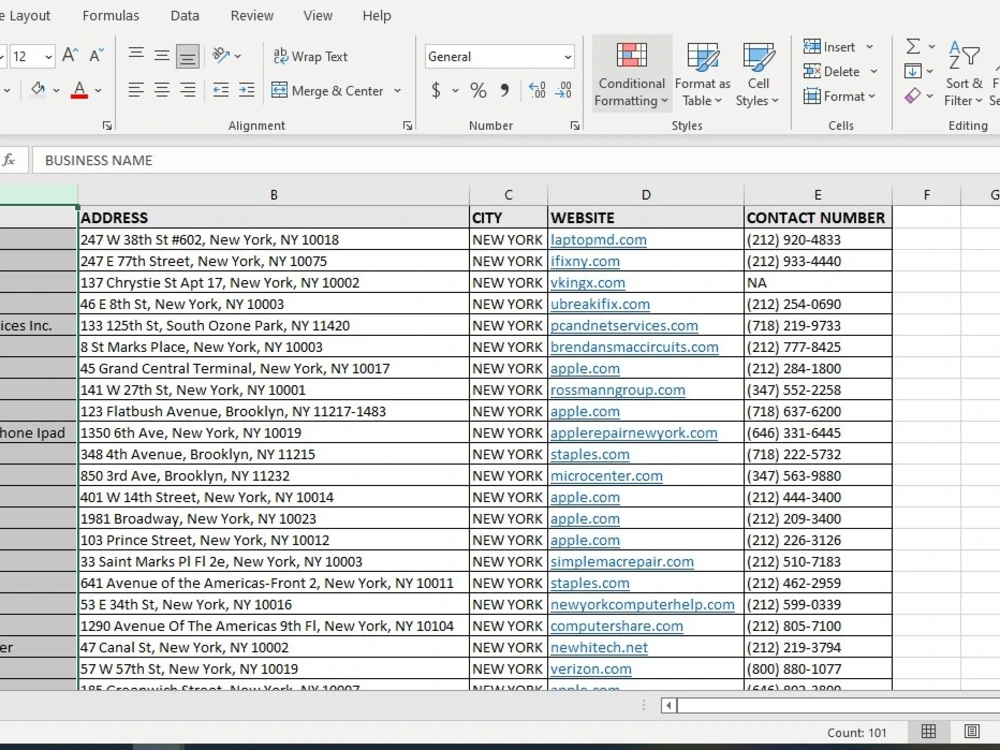1000x750 pixels.
Task: Click the horizontal scrollbar left arrow
Action: click(668, 705)
